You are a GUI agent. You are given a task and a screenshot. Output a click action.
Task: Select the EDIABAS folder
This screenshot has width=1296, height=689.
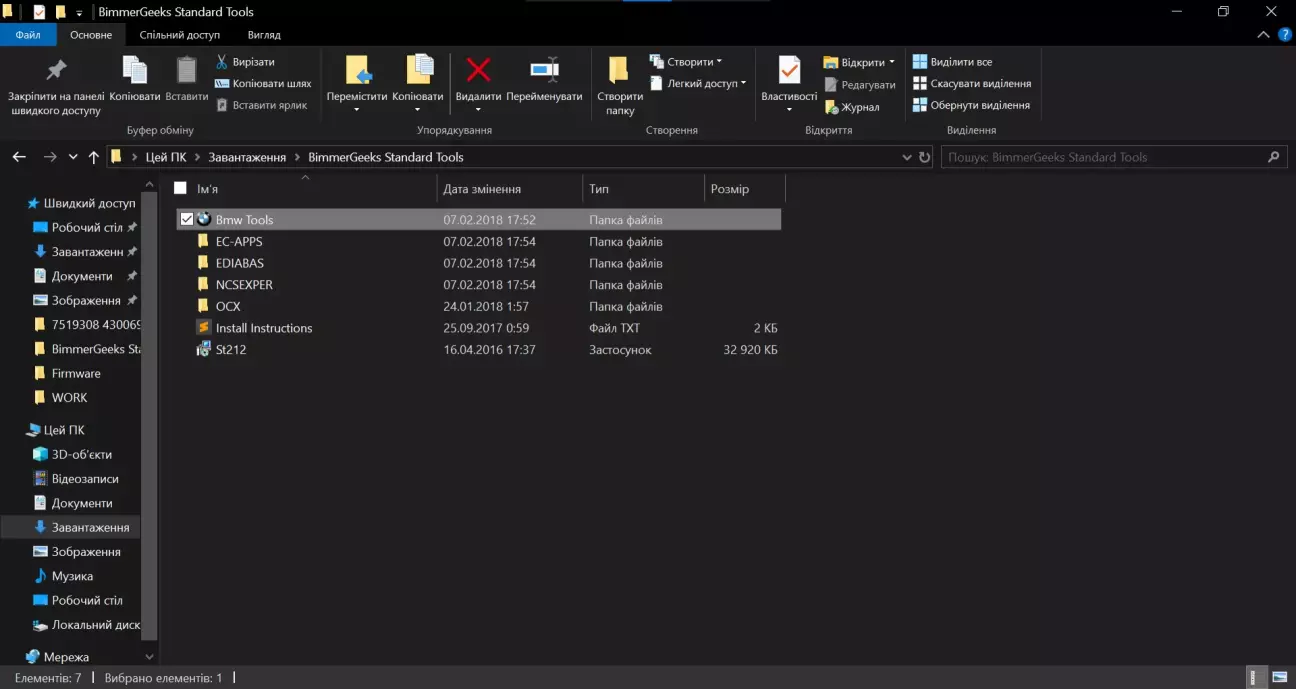click(x=239, y=263)
